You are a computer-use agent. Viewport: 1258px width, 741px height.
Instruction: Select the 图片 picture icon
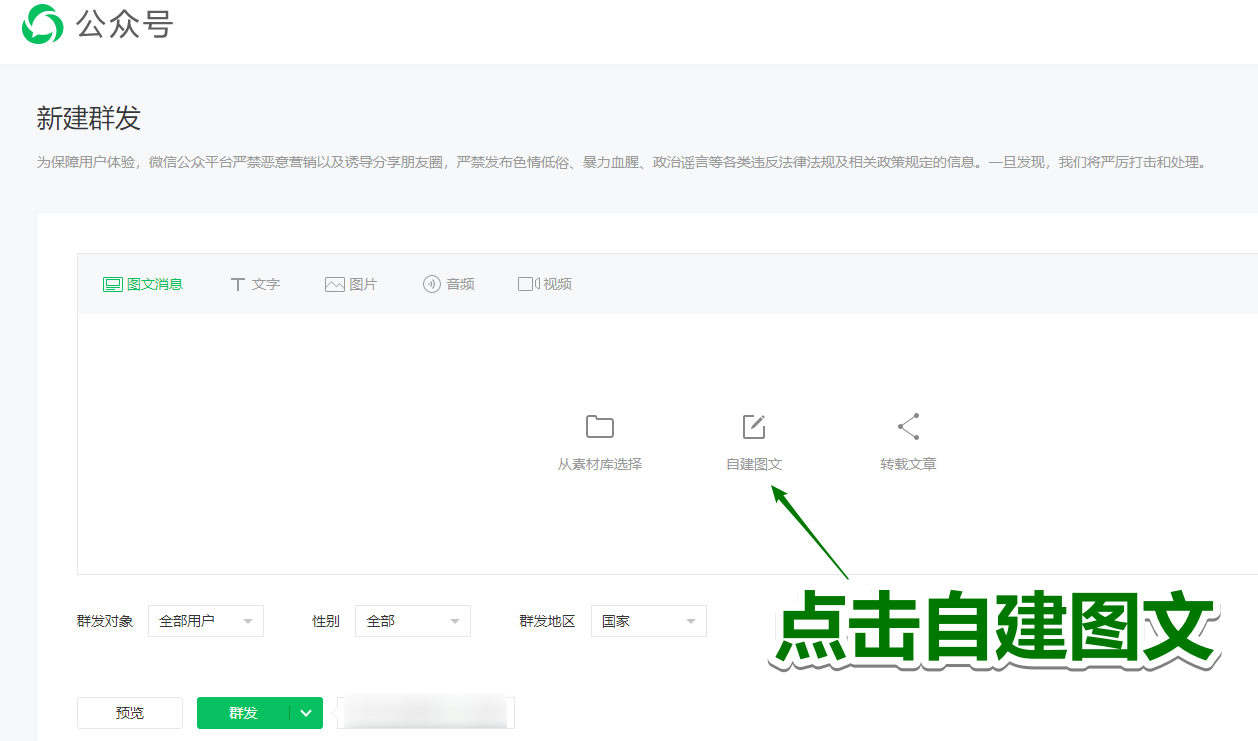[x=334, y=283]
